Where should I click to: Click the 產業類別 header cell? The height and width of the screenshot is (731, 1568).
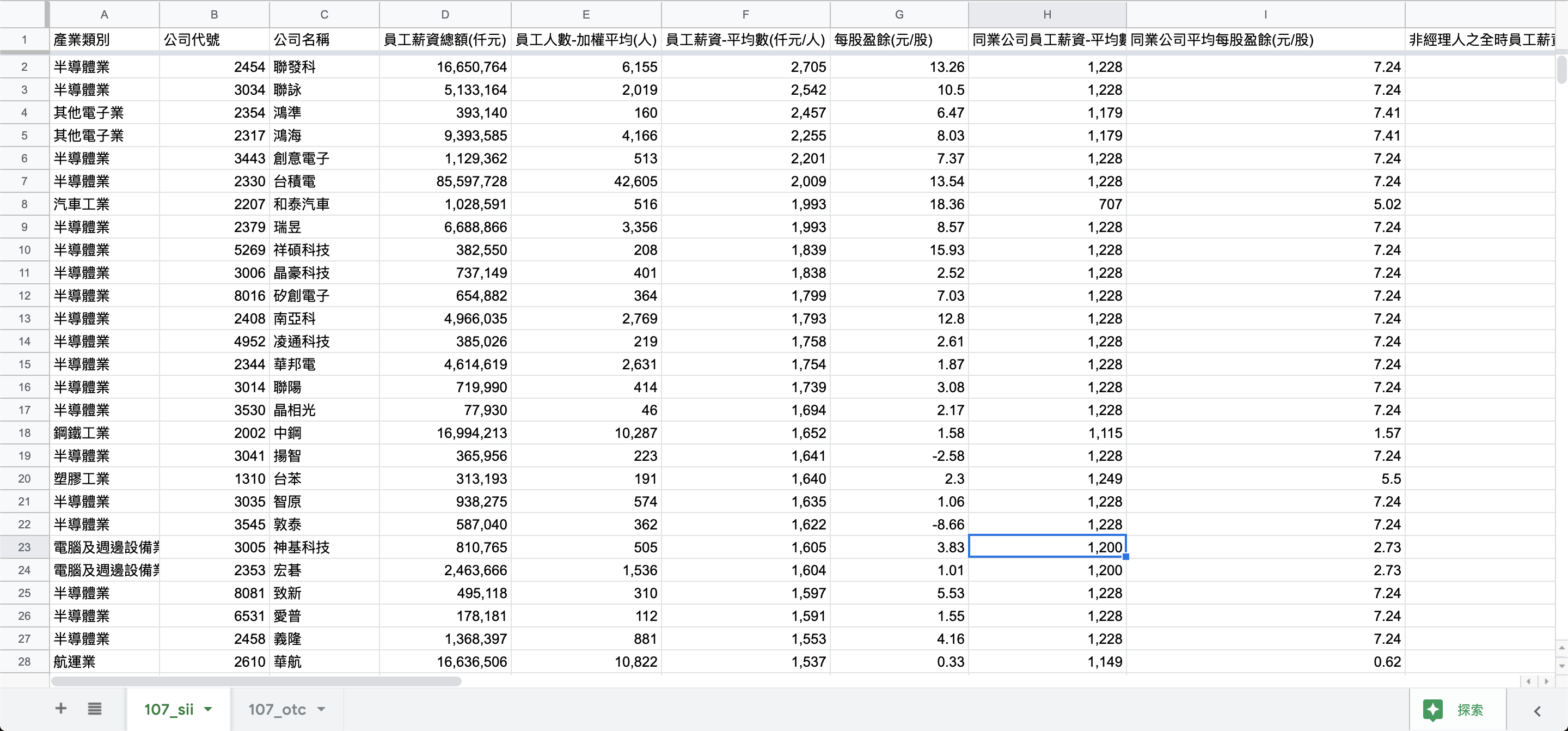(104, 40)
